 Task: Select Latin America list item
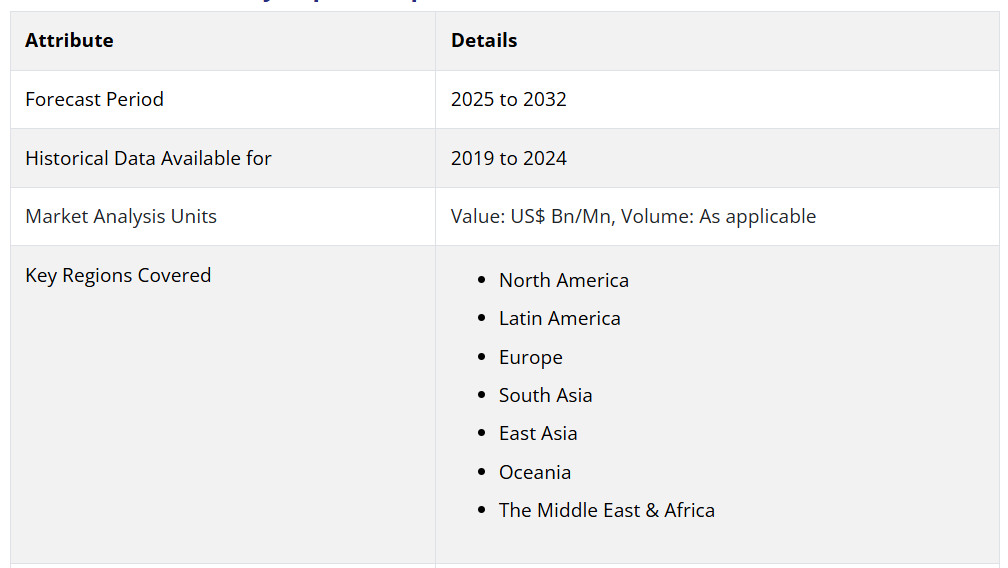coord(560,318)
